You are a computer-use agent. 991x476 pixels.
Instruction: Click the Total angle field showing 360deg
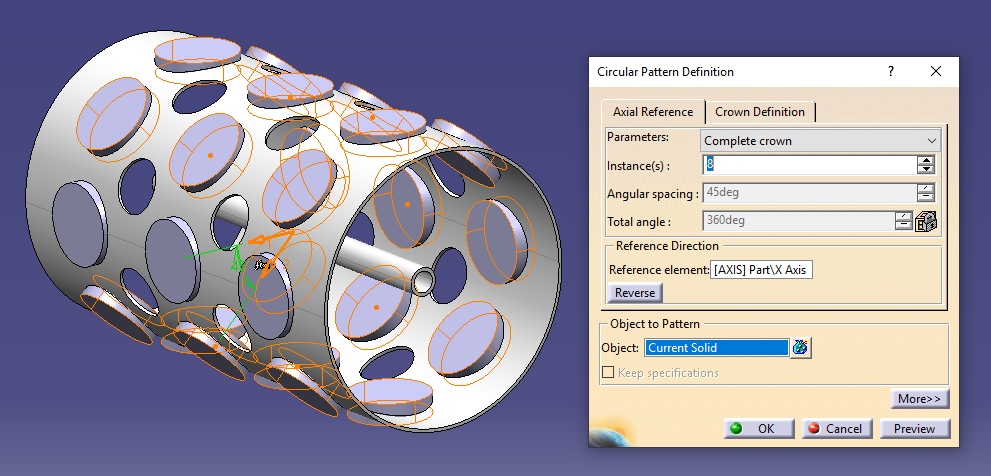tap(799, 221)
